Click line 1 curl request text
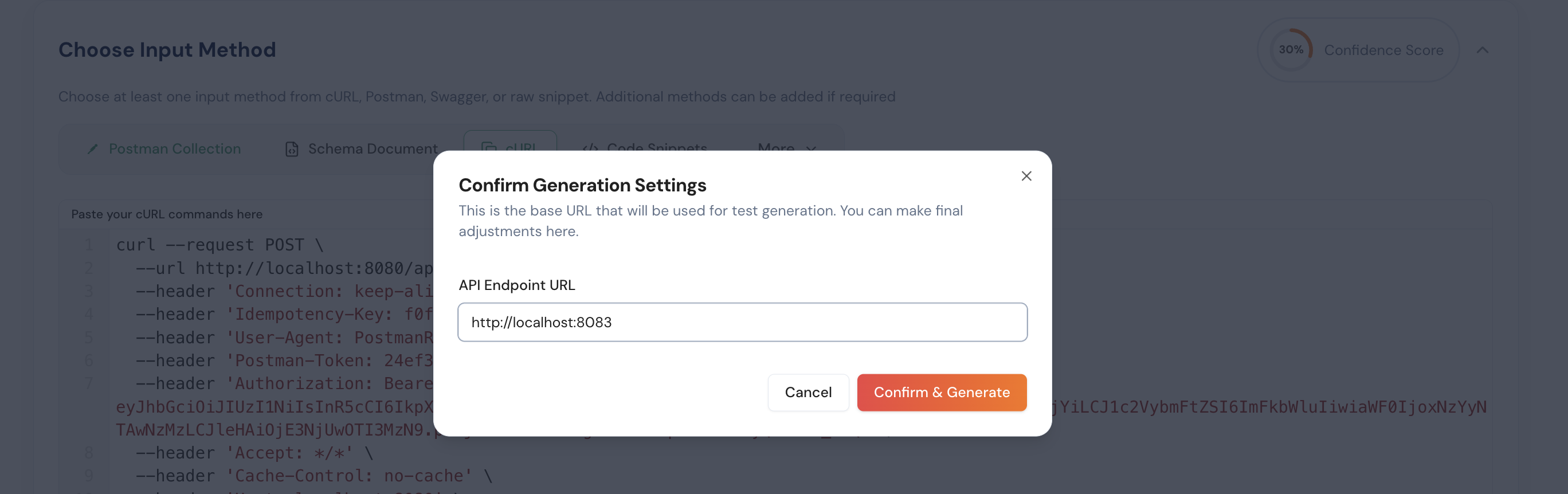 pos(219,245)
